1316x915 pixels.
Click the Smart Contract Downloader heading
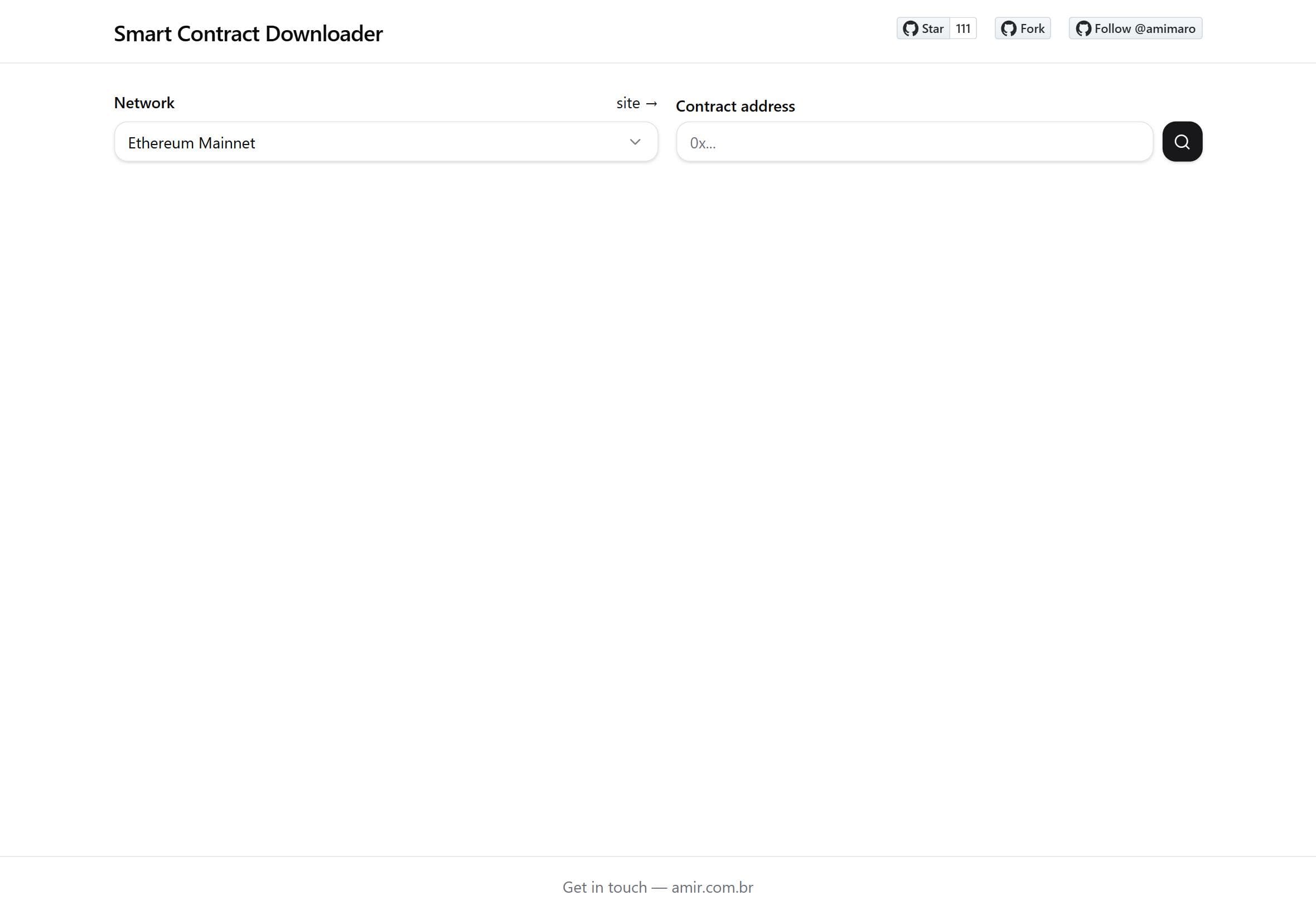[x=248, y=33]
